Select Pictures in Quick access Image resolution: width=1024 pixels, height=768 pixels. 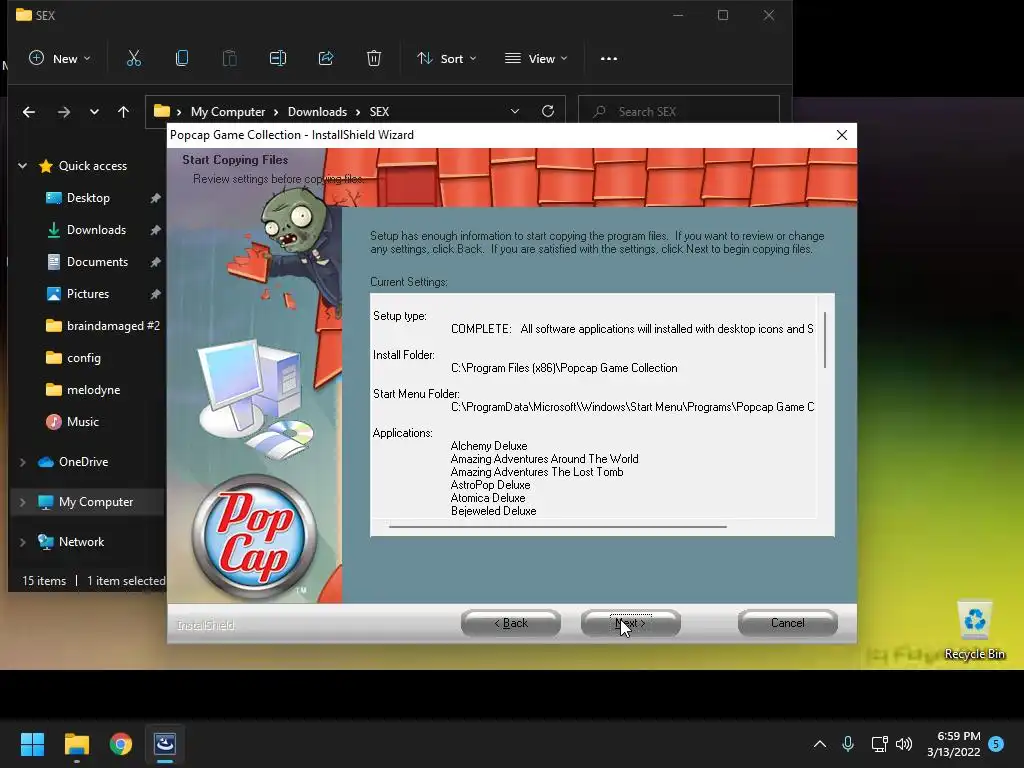88,293
